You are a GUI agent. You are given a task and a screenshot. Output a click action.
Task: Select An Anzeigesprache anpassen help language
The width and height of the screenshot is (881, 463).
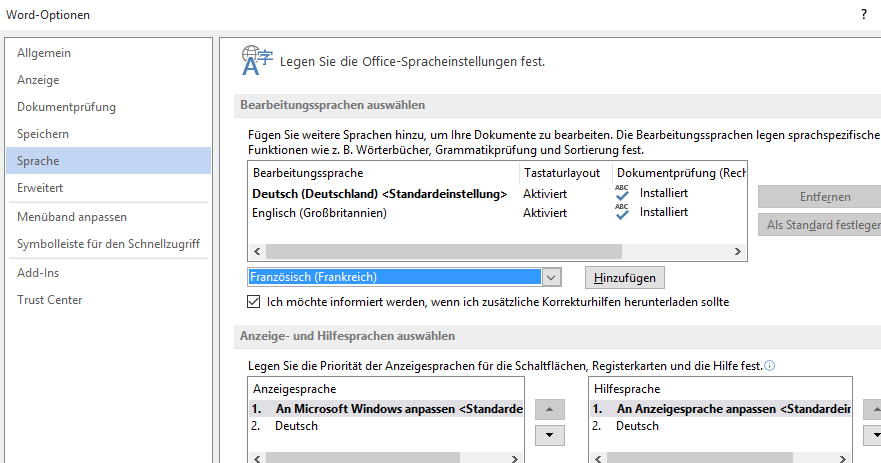tap(721, 409)
